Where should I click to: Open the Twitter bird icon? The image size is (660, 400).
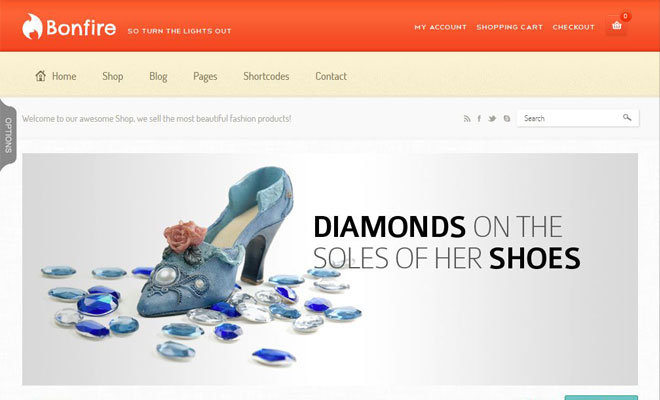pos(492,119)
